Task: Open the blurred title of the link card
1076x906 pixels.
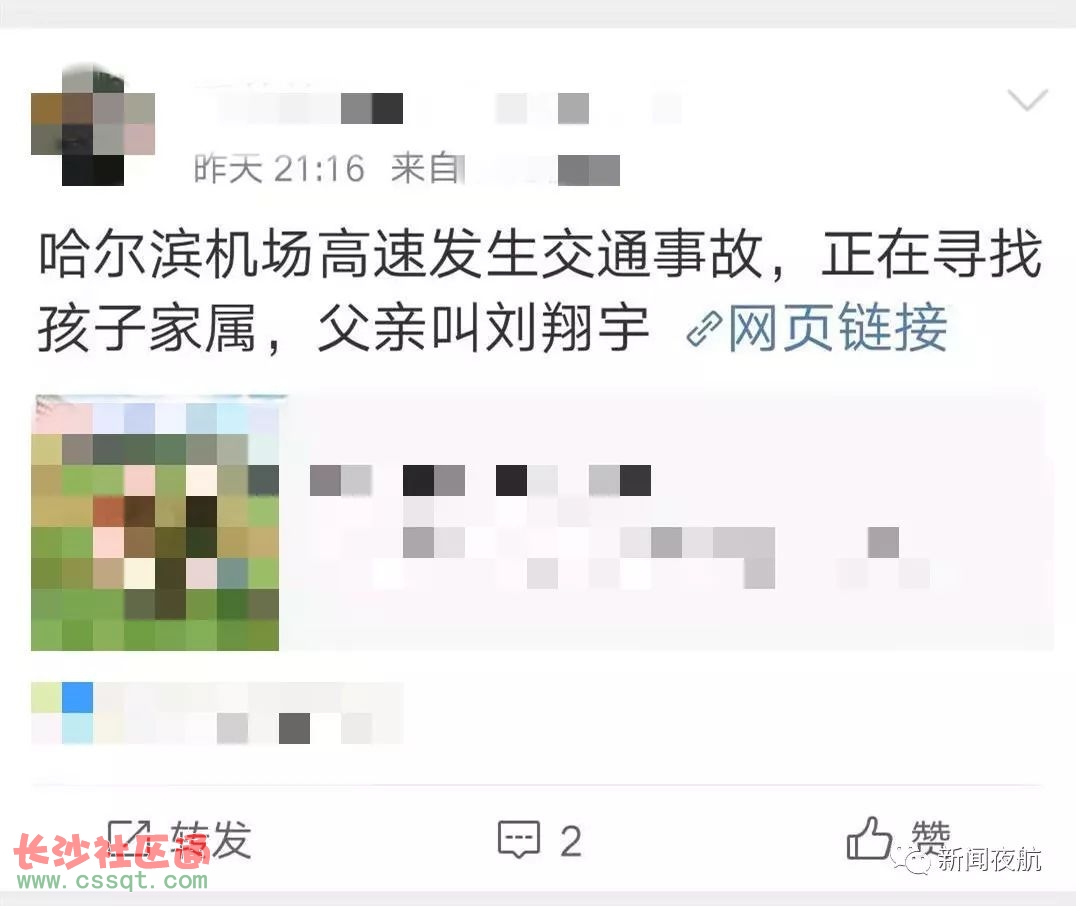Action: click(x=480, y=480)
